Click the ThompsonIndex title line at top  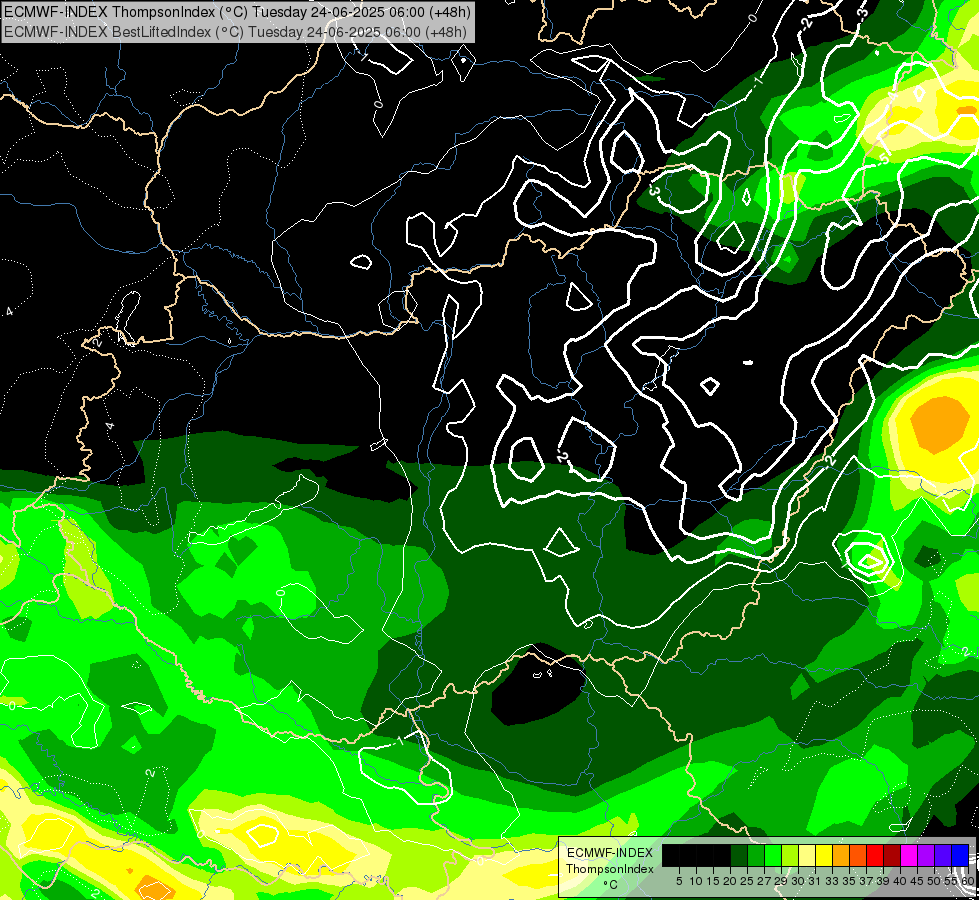click(237, 11)
